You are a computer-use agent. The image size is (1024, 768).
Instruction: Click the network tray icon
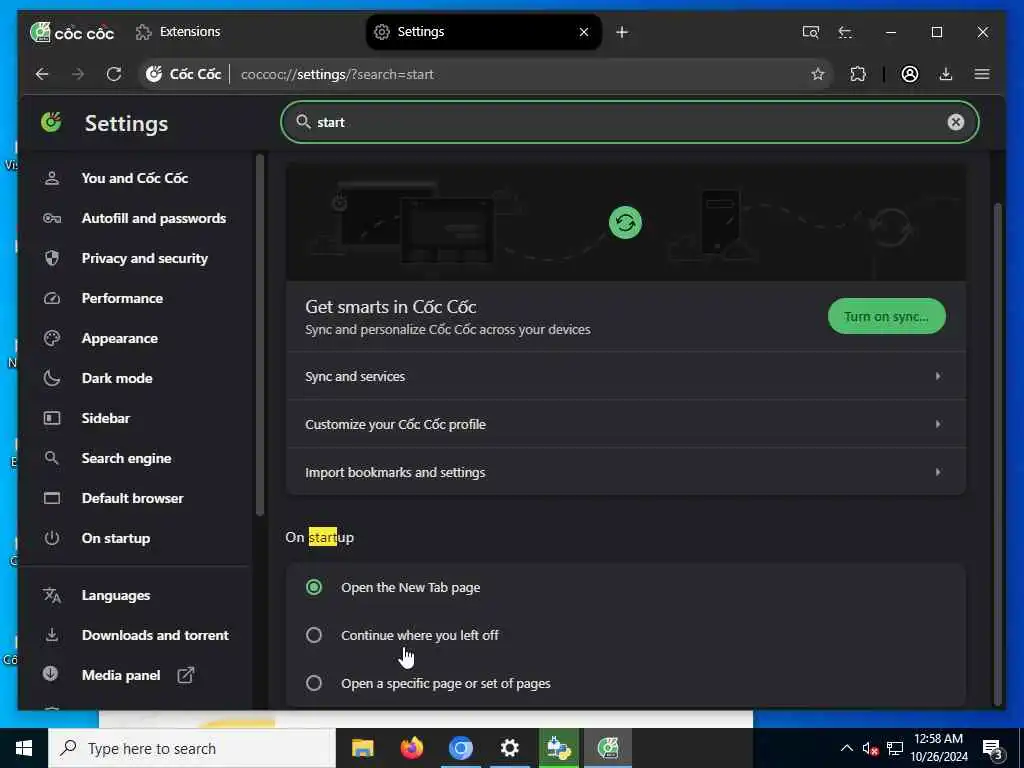[895, 748]
